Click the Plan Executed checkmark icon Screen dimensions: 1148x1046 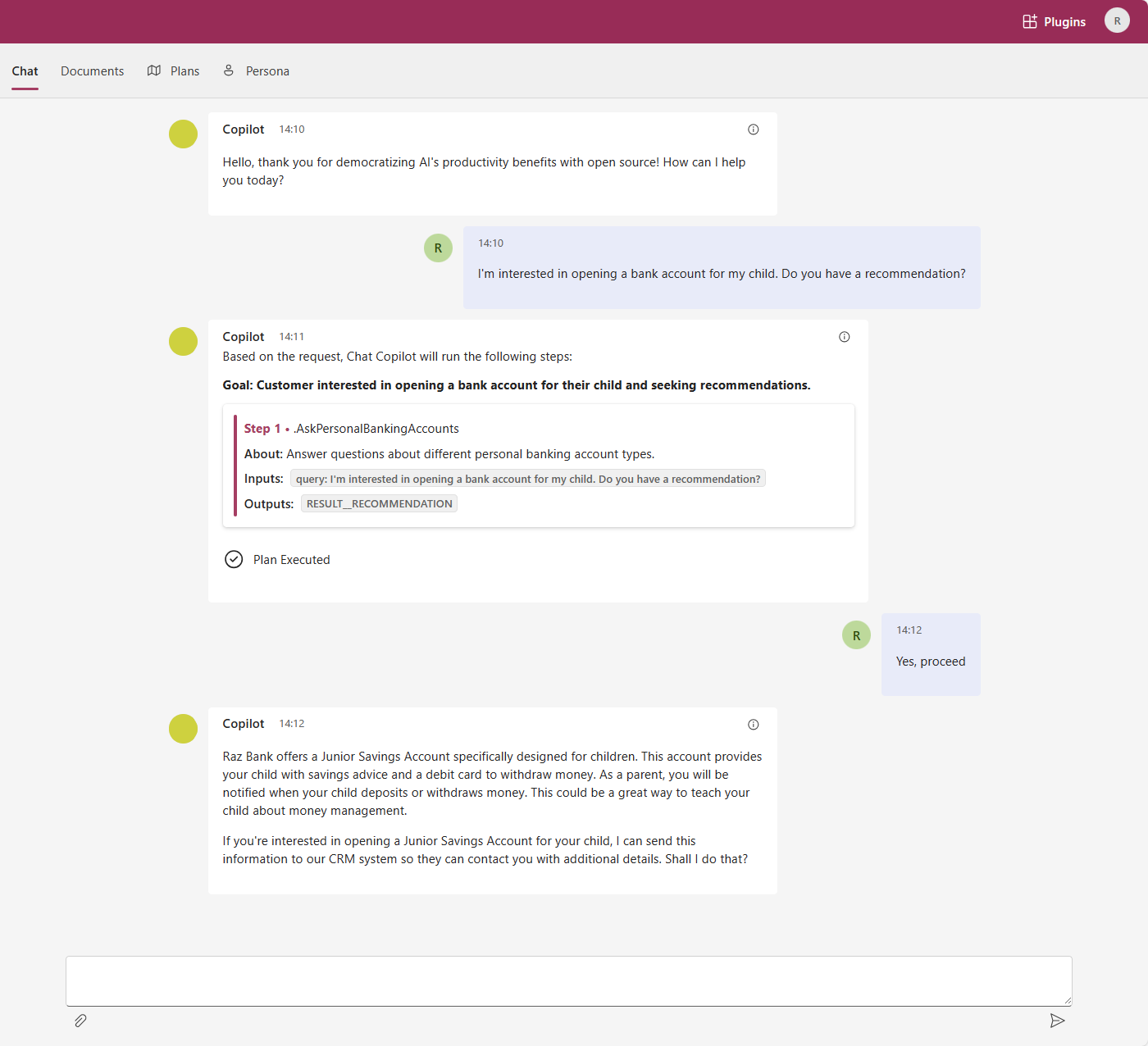(234, 560)
